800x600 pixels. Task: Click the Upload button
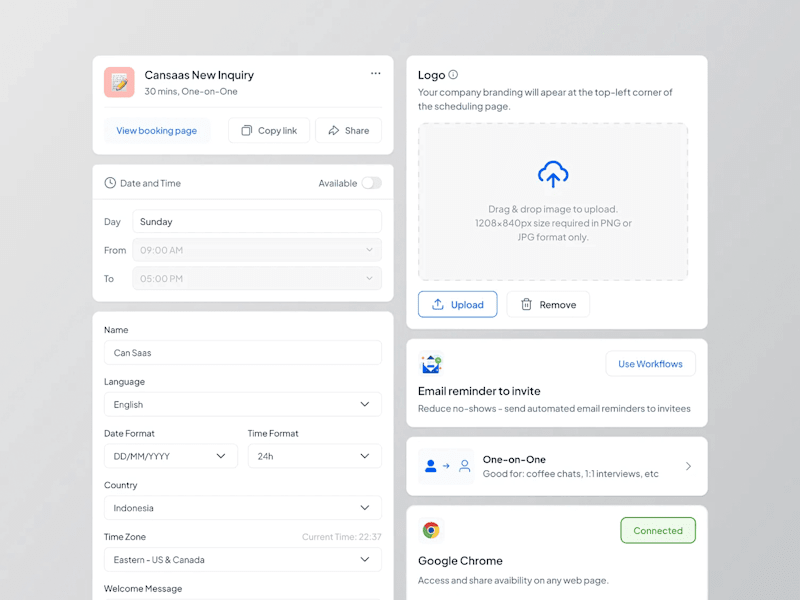(458, 304)
